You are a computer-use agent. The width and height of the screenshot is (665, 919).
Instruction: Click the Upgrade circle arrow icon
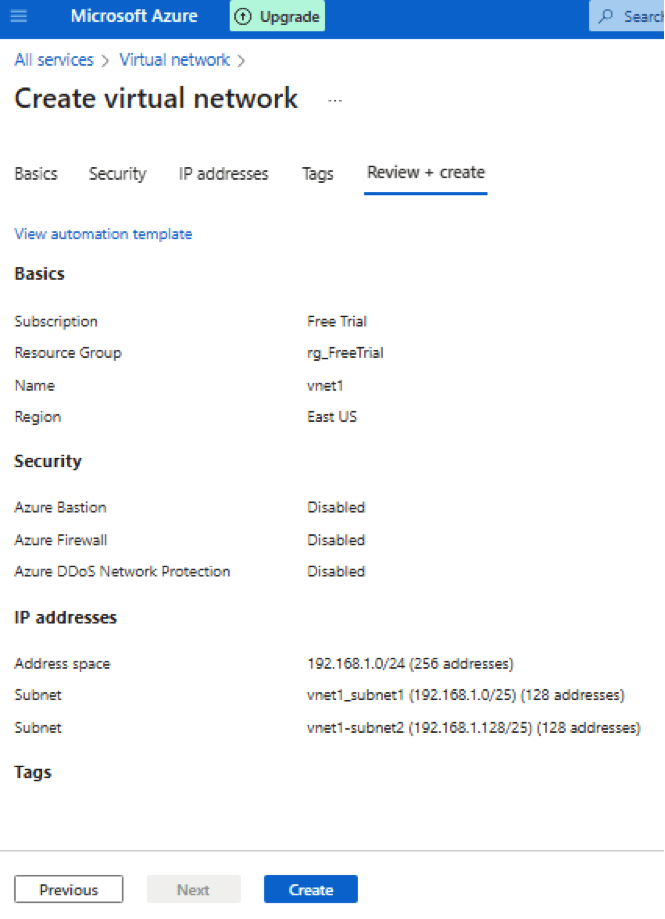243,17
